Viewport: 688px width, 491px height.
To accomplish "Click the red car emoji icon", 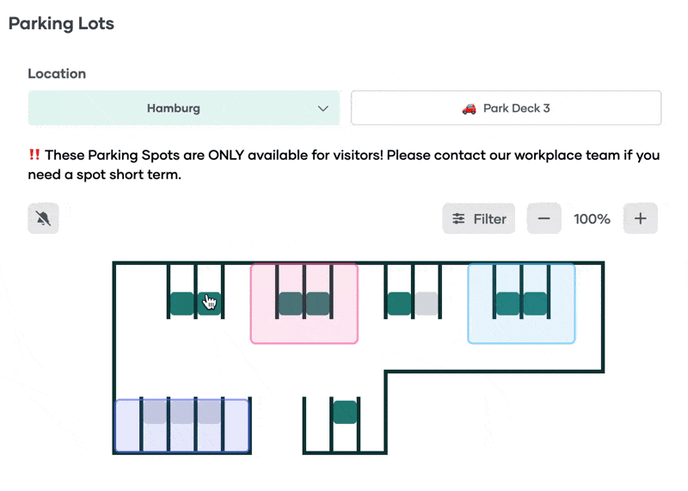I will pos(469,108).
